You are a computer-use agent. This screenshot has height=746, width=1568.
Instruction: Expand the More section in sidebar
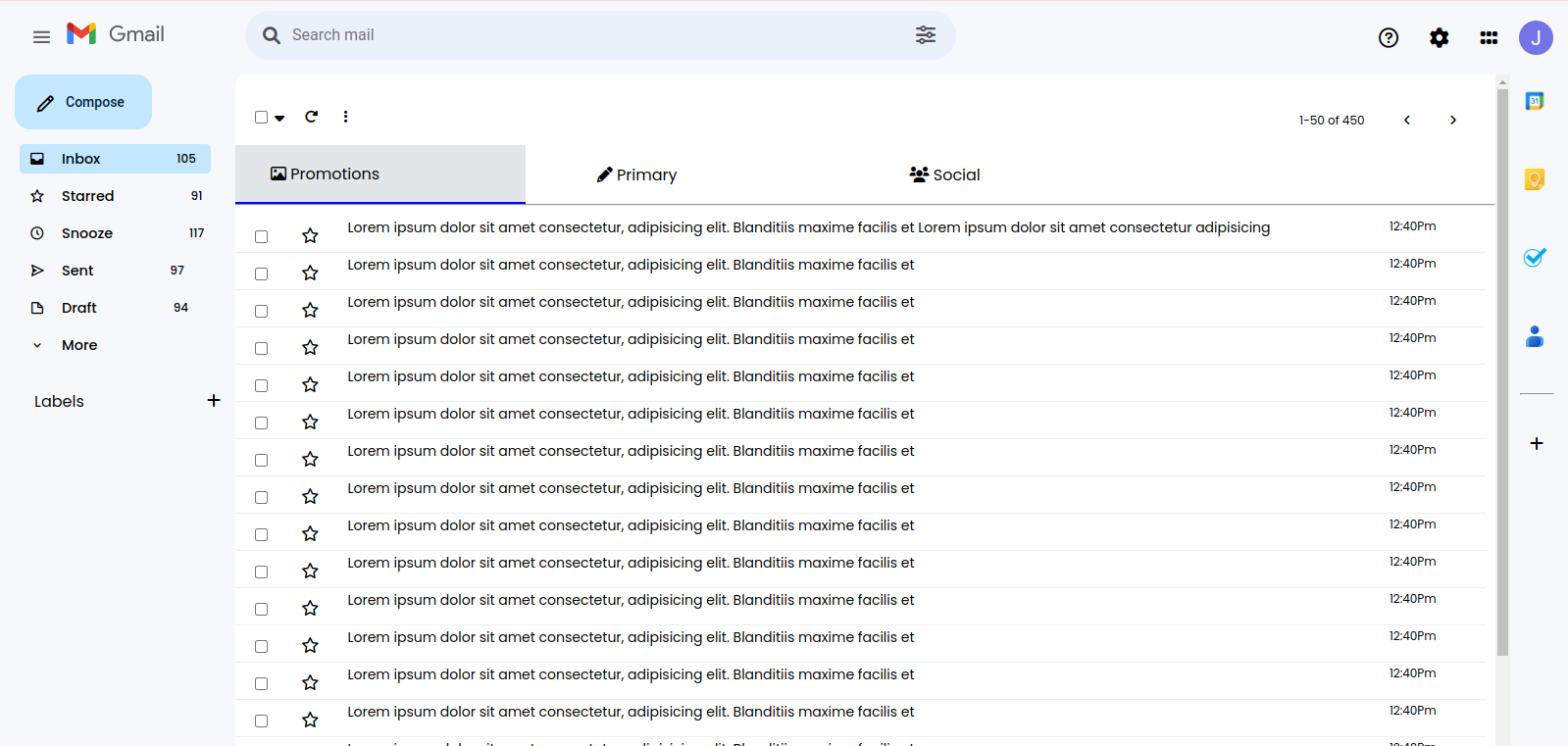click(x=78, y=345)
